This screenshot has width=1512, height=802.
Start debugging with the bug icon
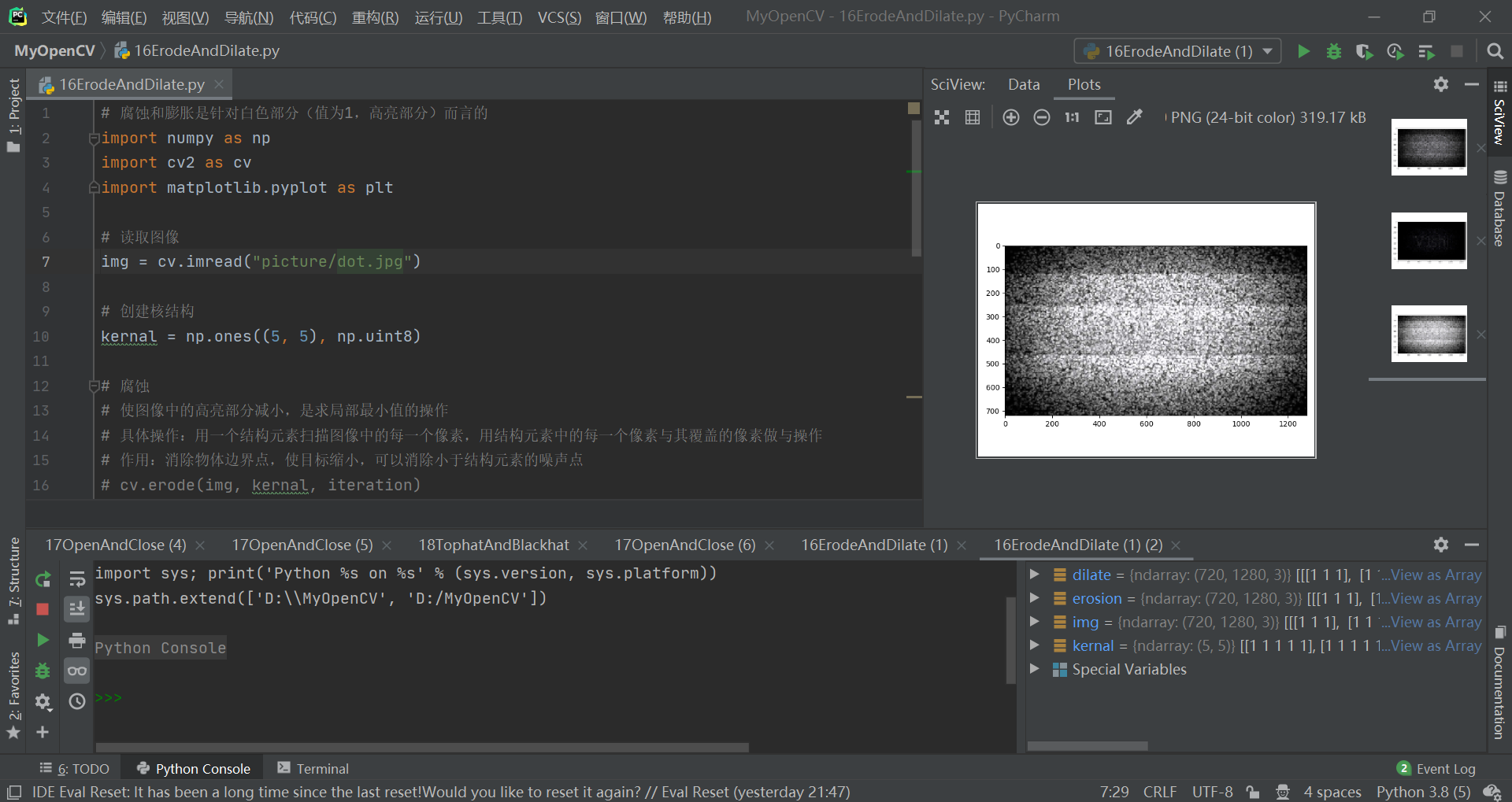pos(1334,51)
